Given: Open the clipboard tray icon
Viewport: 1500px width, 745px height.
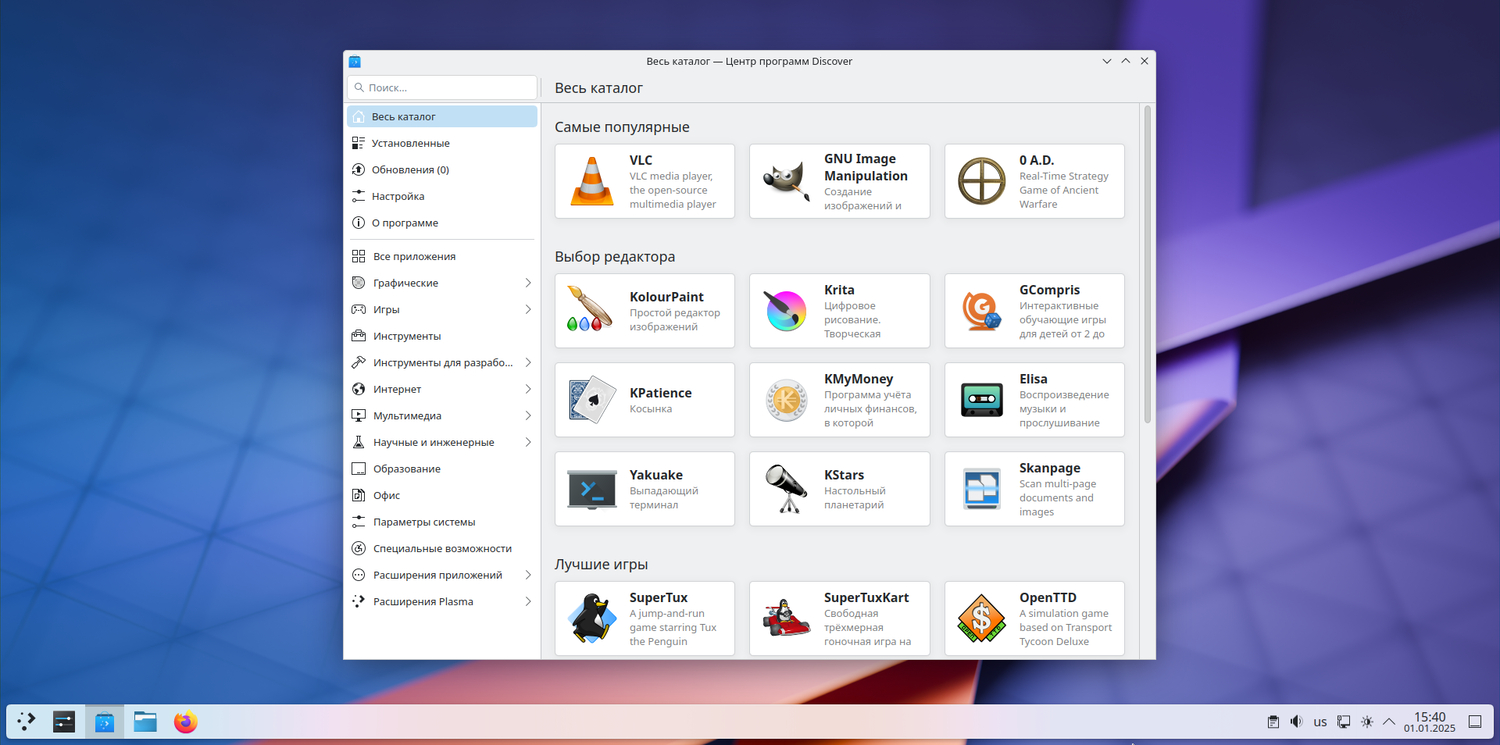Looking at the screenshot, I should [1273, 722].
